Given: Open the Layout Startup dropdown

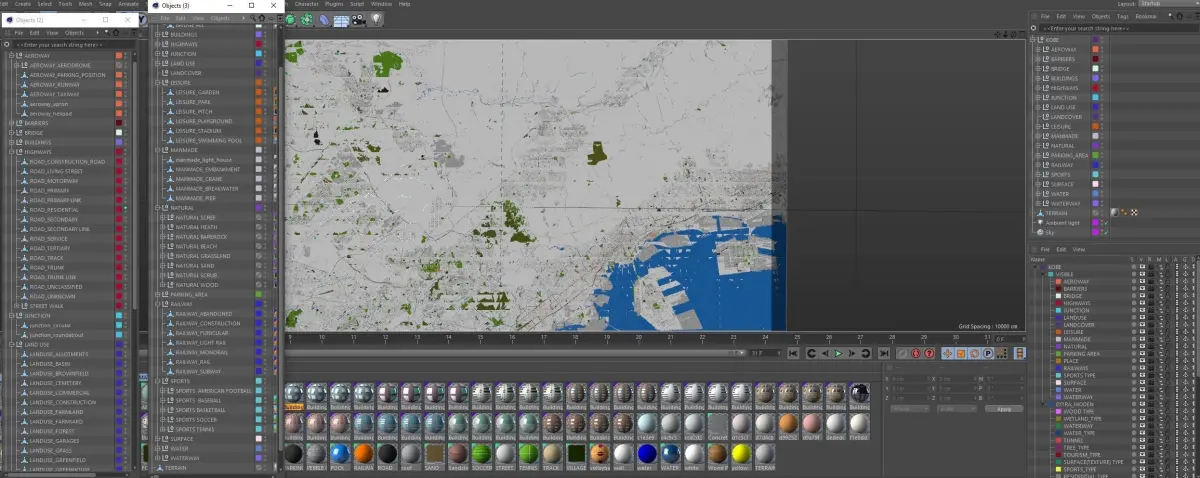Looking at the screenshot, I should click(1167, 3).
